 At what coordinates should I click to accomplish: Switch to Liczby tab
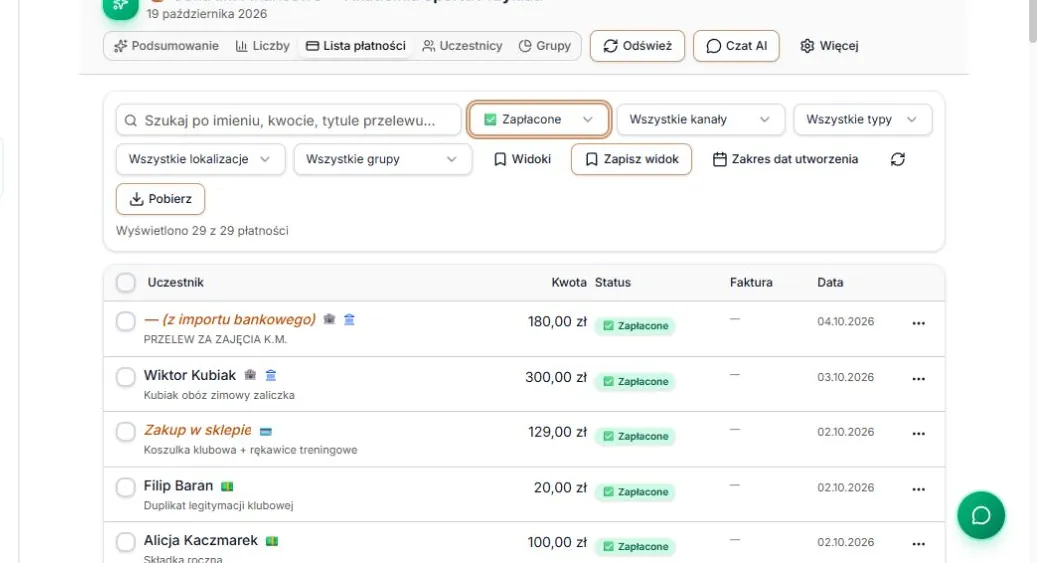263,46
